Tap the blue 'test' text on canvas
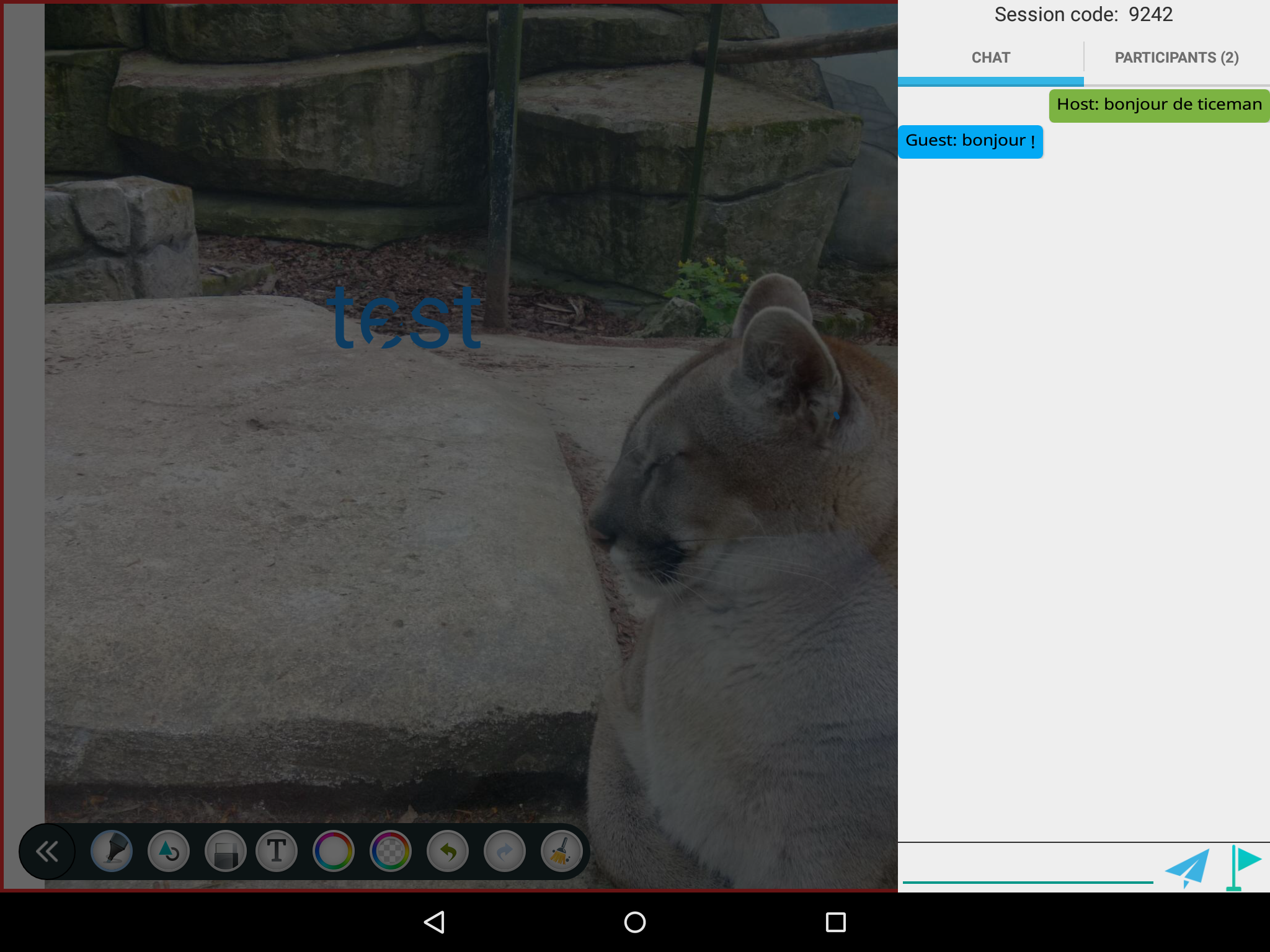 (404, 317)
